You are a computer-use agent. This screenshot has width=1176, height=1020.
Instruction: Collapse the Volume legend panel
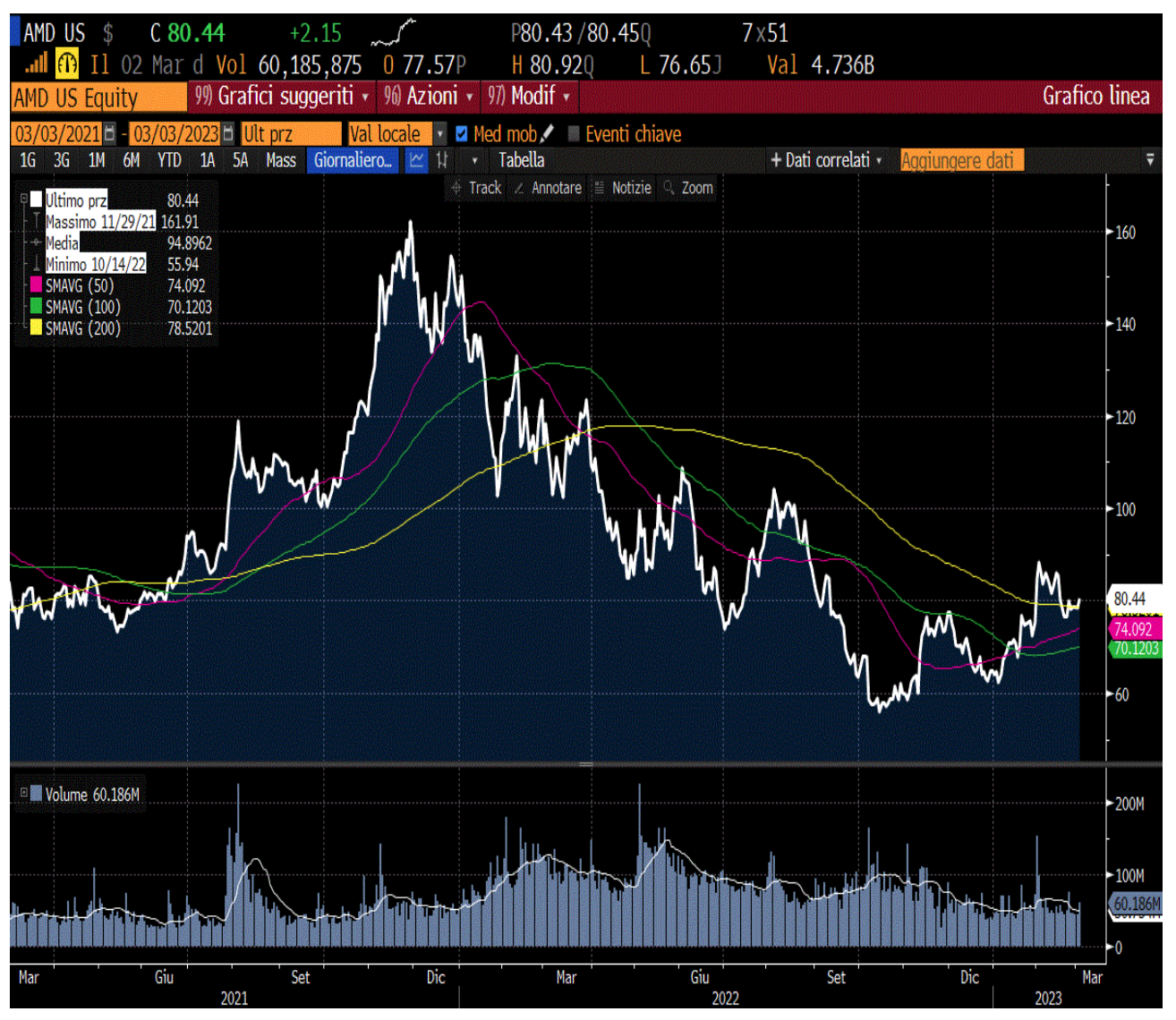pos(24,793)
